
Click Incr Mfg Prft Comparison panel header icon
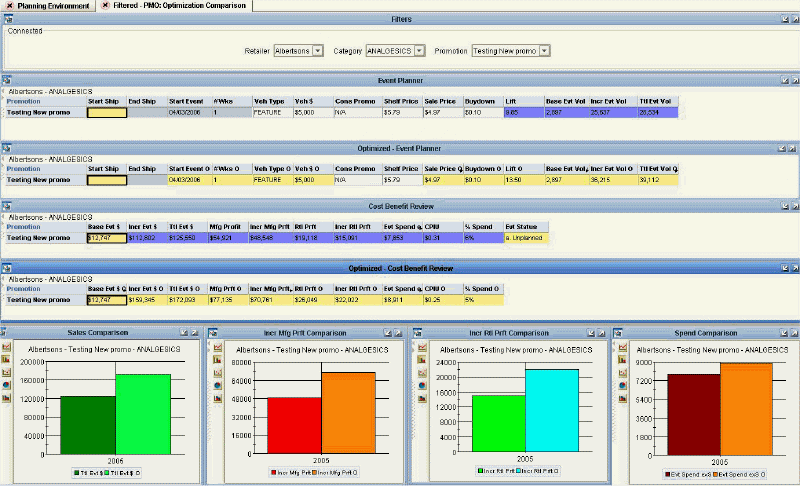pyautogui.click(x=213, y=332)
